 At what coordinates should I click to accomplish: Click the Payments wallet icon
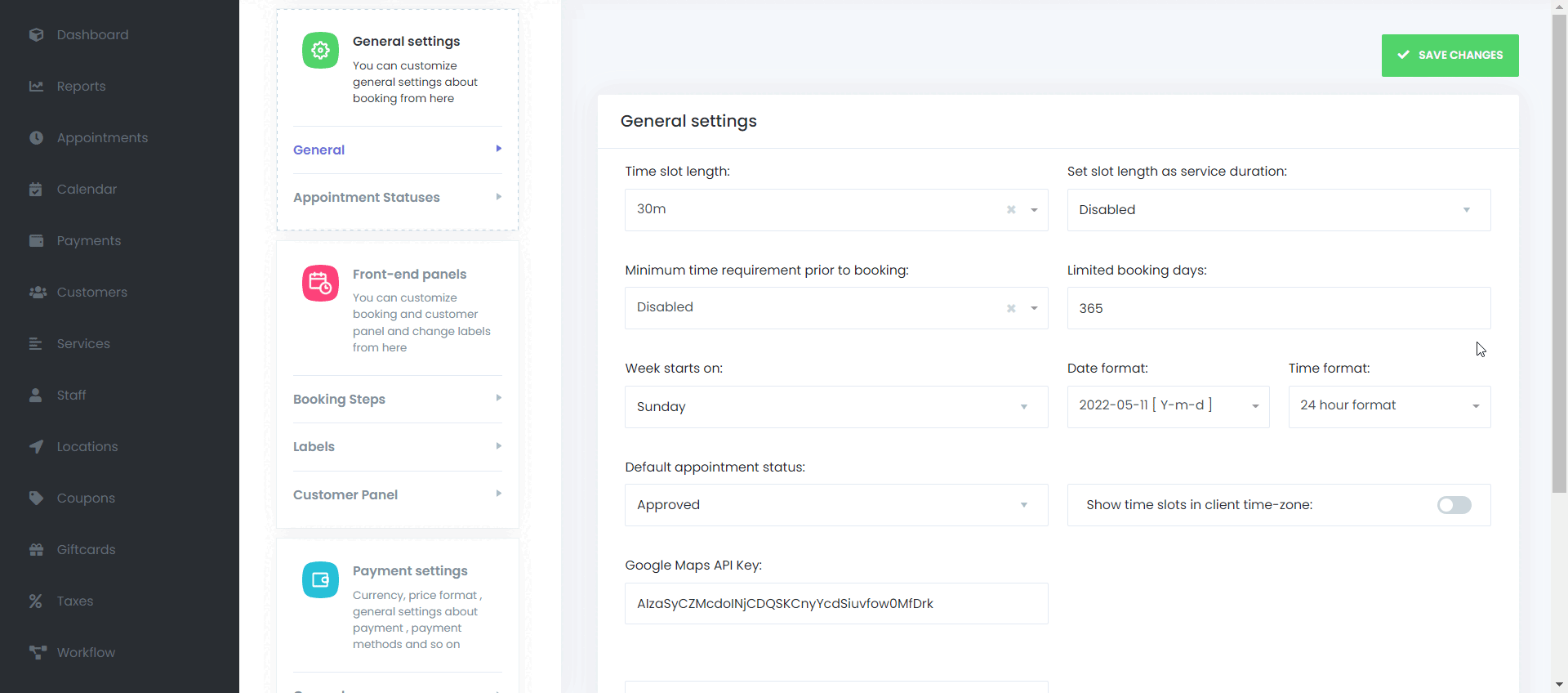[x=36, y=240]
